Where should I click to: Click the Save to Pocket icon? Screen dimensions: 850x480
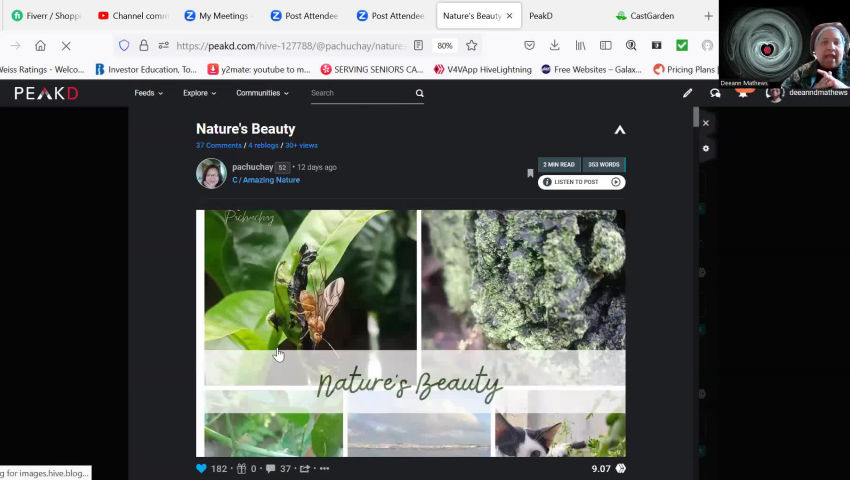[529, 46]
